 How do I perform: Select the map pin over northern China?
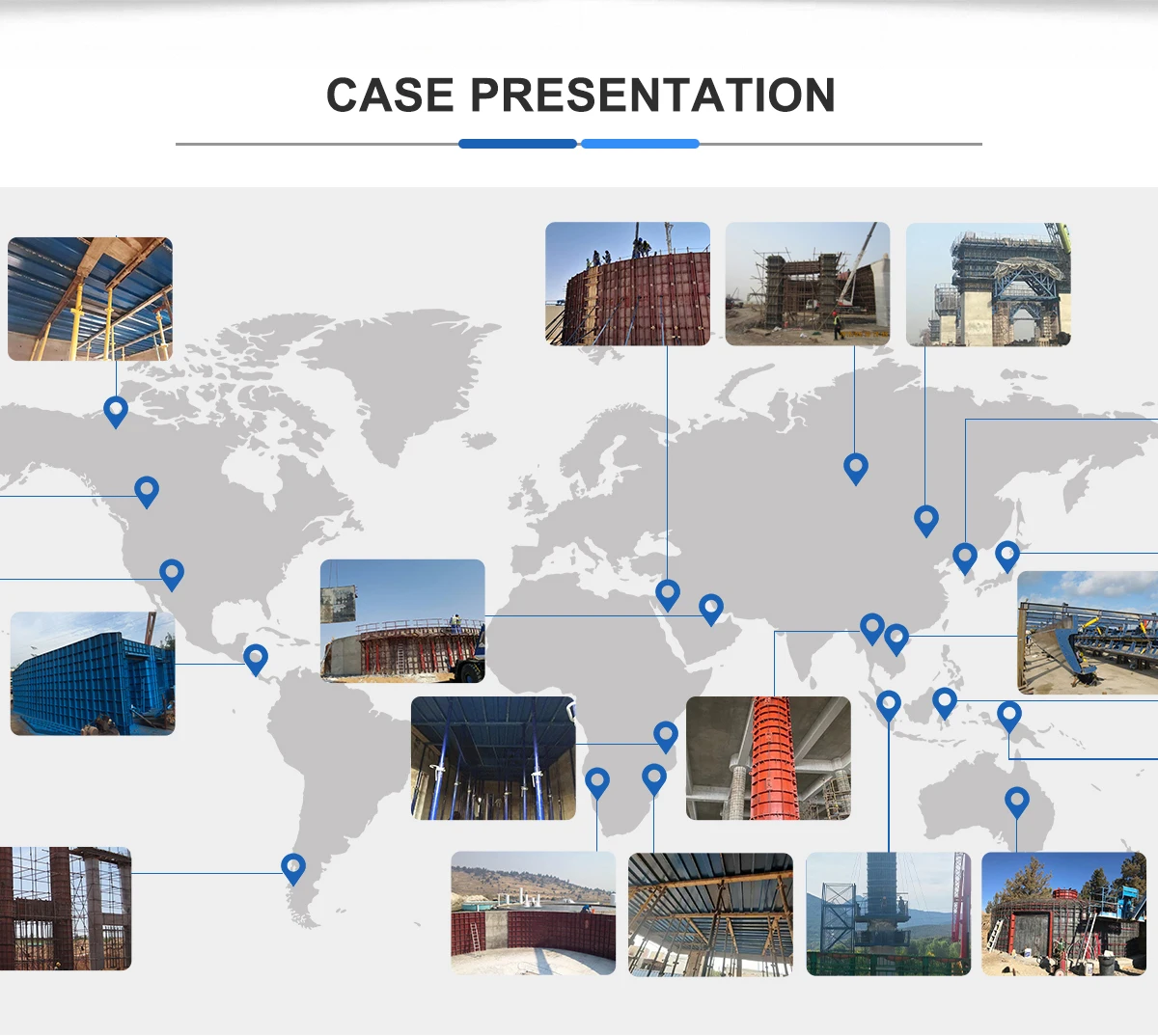point(925,520)
